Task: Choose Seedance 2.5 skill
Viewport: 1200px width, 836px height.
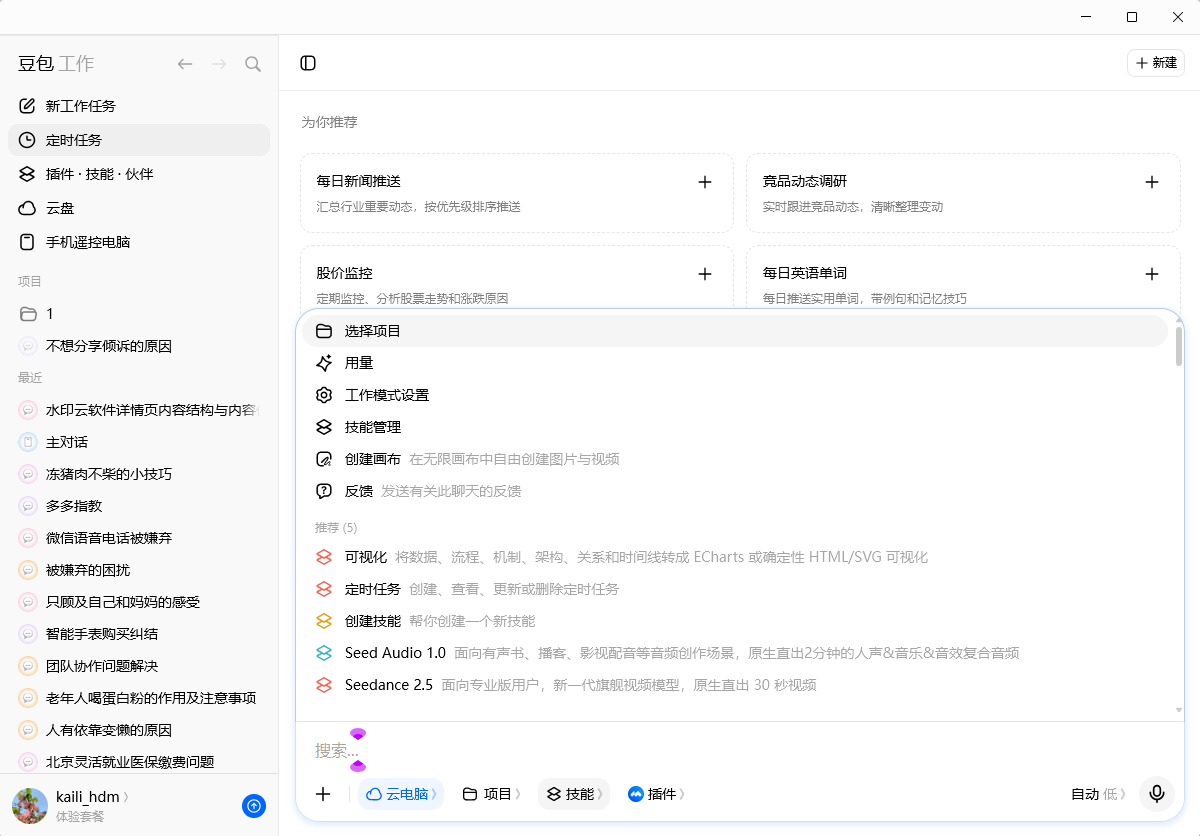Action: [735, 685]
